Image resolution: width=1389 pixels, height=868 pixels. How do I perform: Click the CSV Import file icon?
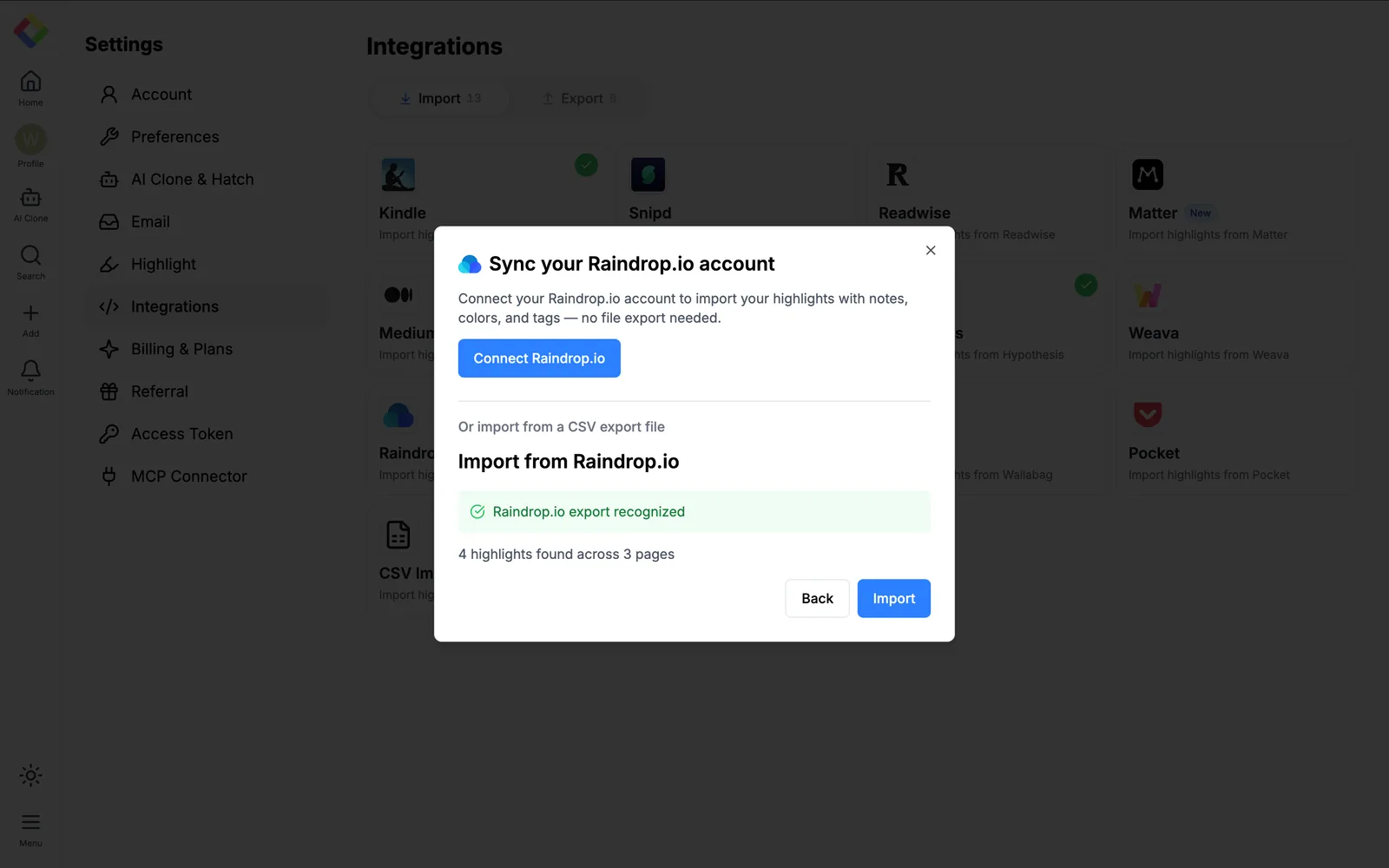(x=398, y=535)
